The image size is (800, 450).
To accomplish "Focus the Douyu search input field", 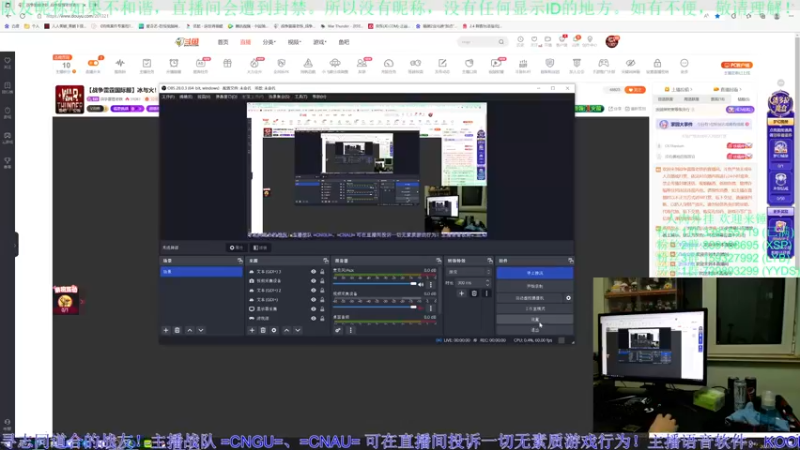I will pyautogui.click(x=477, y=42).
